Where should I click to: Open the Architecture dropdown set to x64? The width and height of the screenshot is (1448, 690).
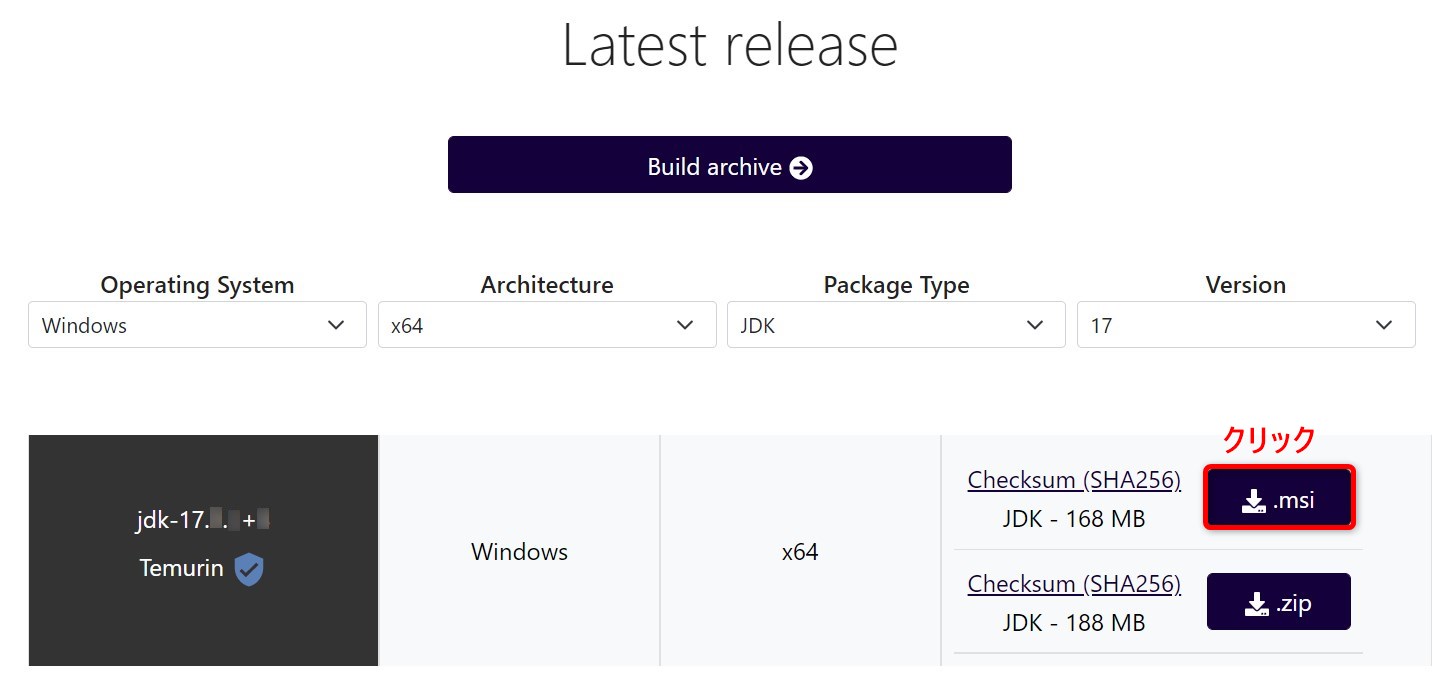(x=547, y=325)
